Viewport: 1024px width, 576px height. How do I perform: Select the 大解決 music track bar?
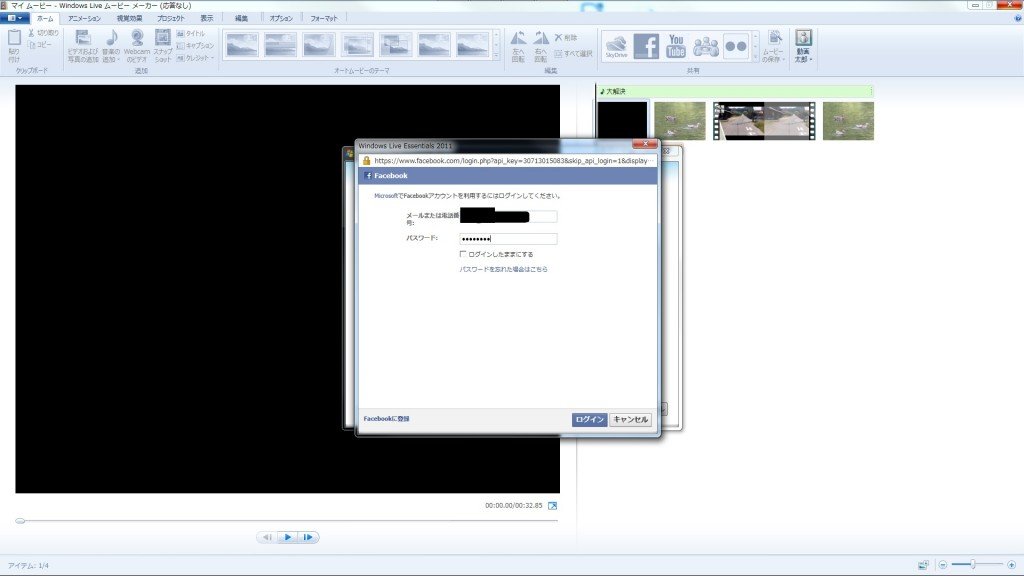tap(735, 91)
